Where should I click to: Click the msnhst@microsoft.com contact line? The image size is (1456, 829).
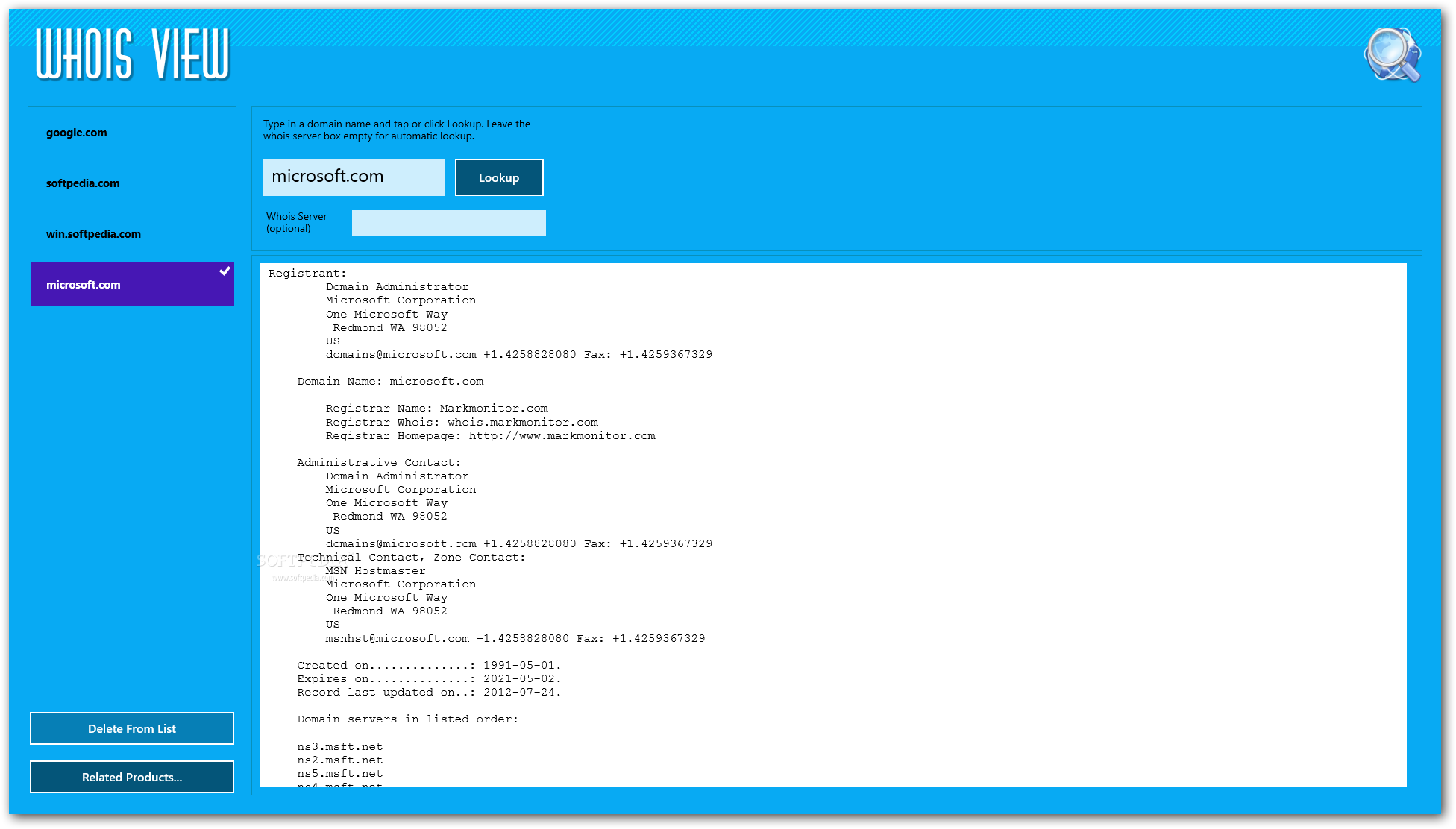point(515,639)
